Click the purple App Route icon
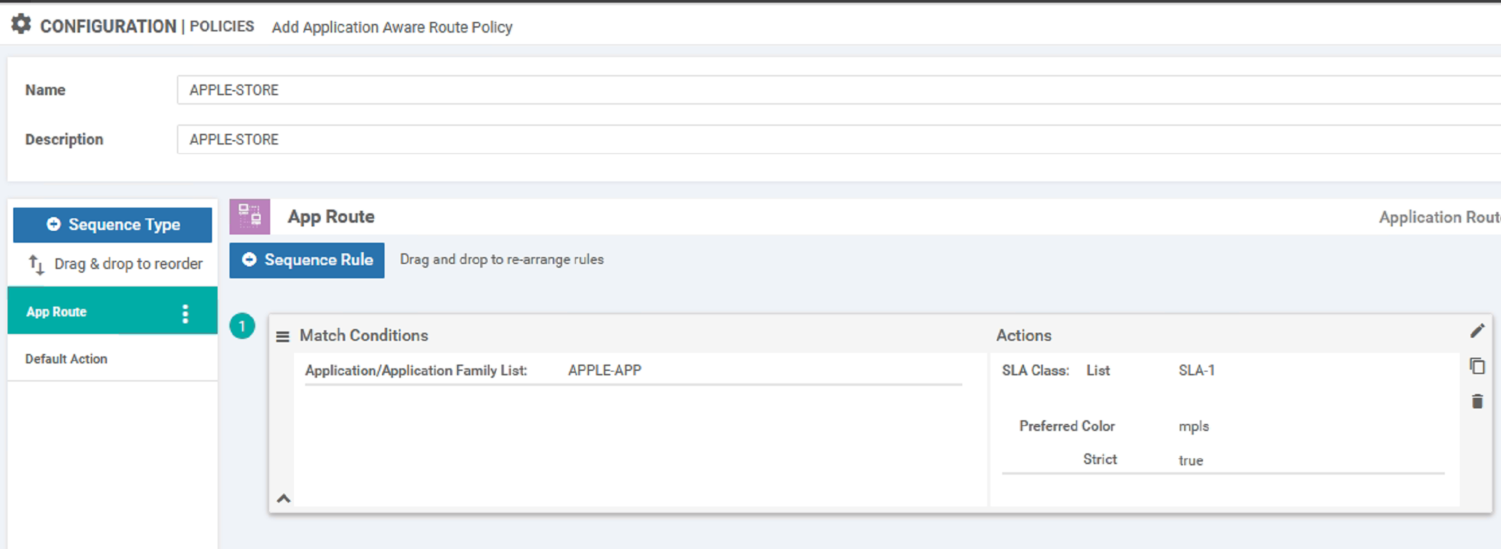 point(250,216)
